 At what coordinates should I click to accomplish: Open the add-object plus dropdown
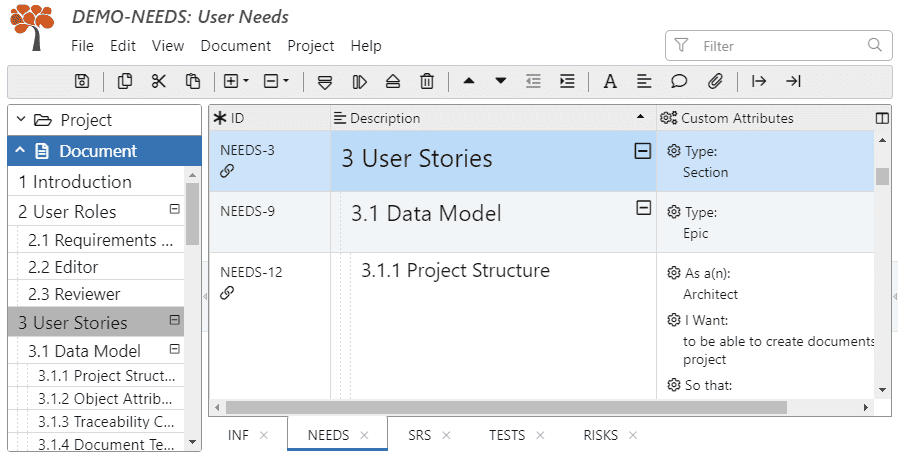click(236, 81)
